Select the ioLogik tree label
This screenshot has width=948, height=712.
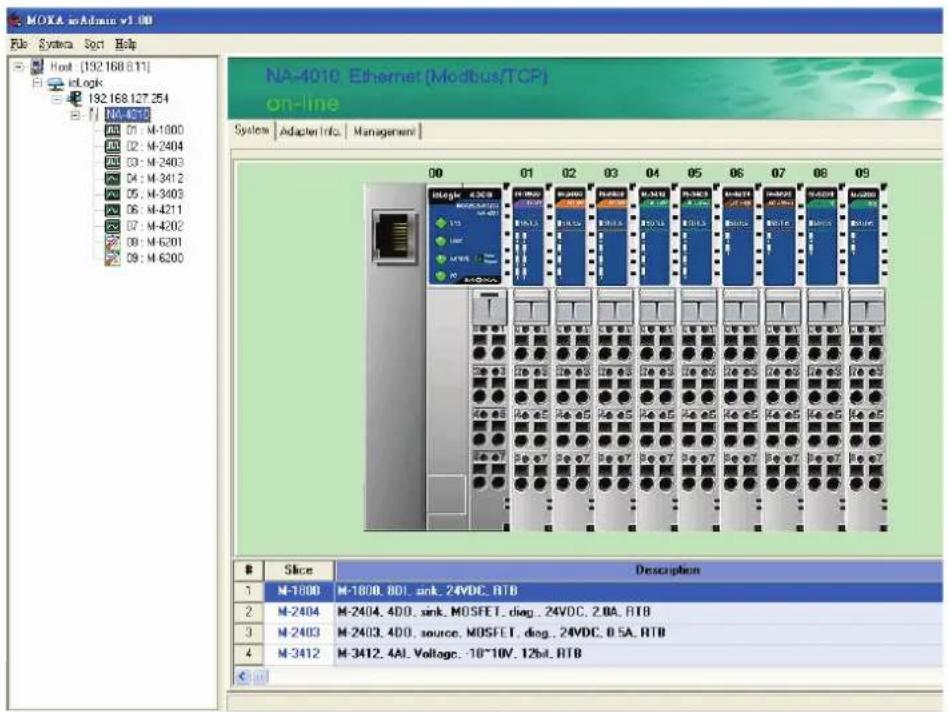tap(85, 82)
